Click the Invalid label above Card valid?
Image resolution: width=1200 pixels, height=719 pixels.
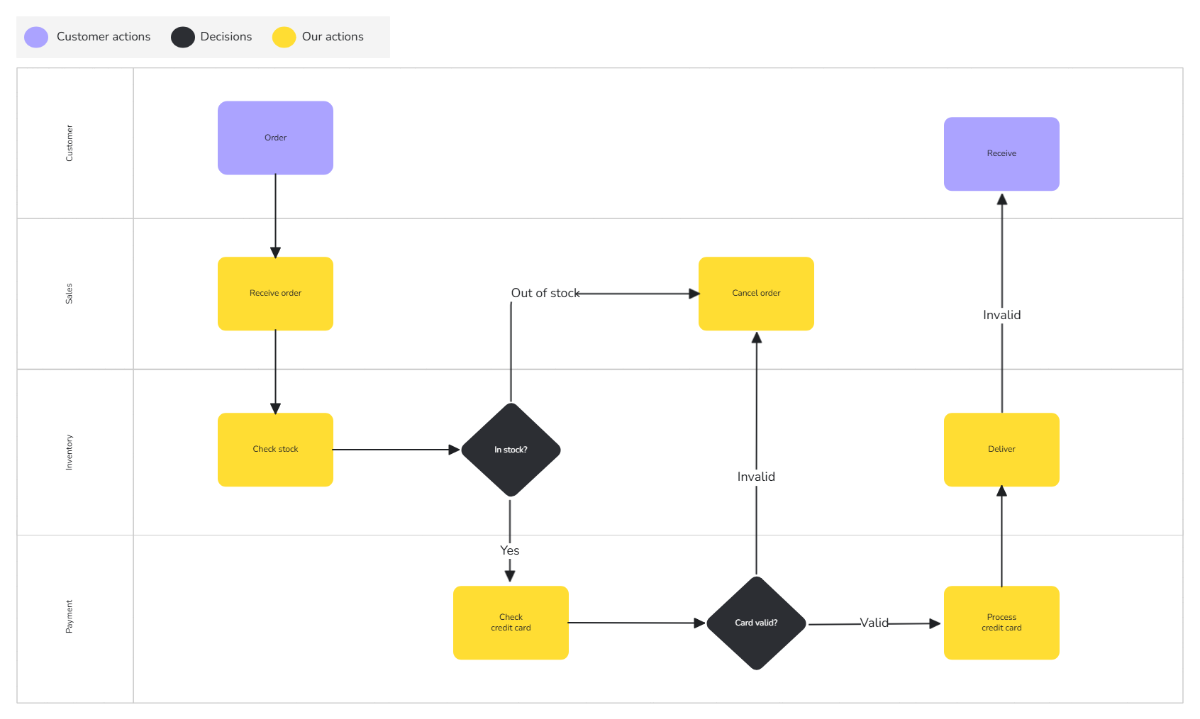(756, 477)
